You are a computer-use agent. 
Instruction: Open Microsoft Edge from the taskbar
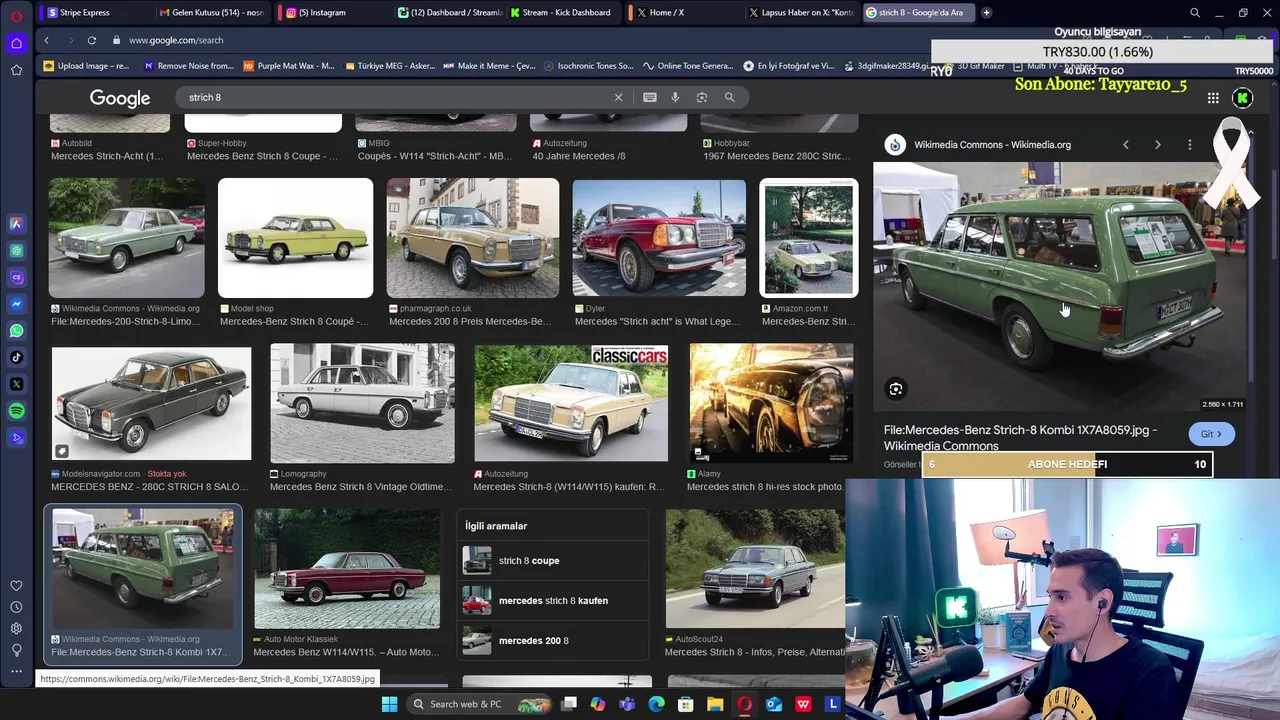[x=656, y=704]
